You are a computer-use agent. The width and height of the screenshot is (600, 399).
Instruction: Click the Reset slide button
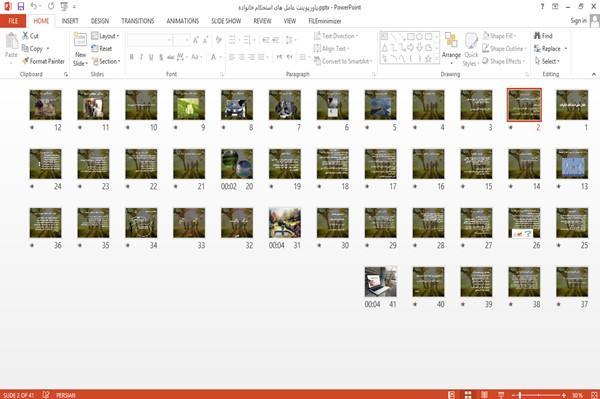[x=102, y=49]
